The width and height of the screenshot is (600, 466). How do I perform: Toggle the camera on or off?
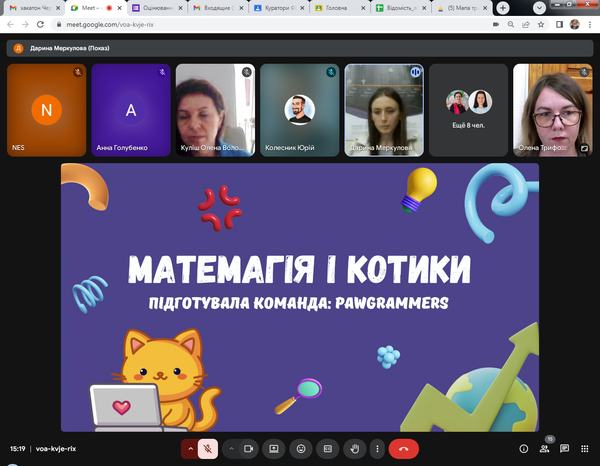247,449
